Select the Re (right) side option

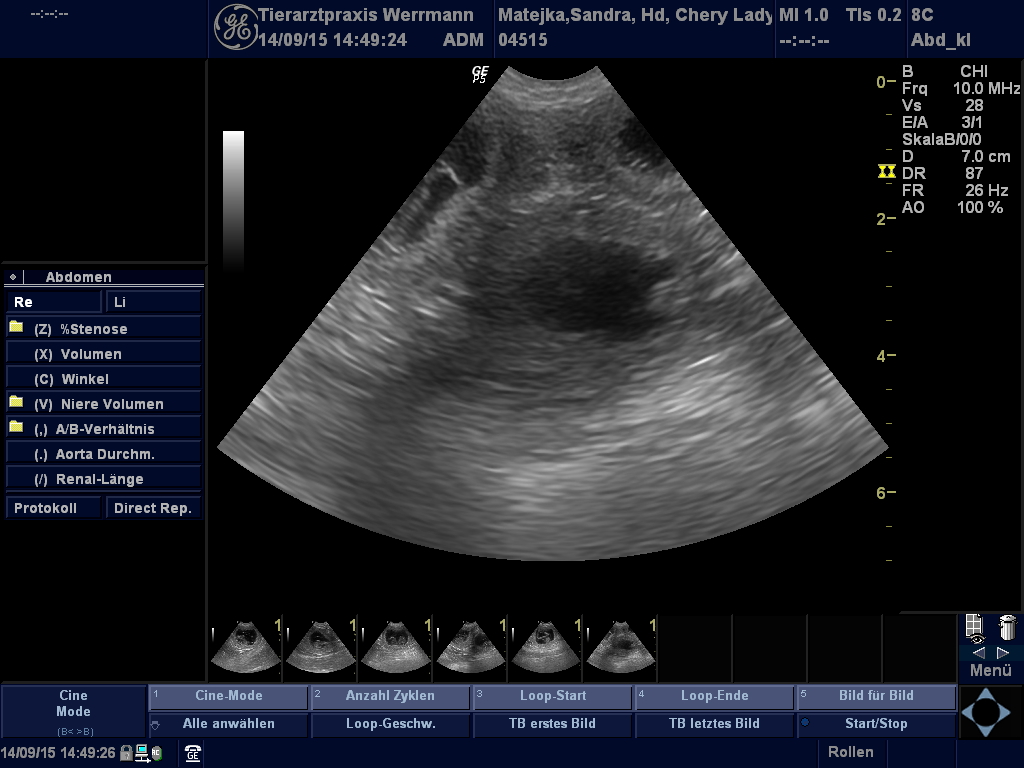point(54,302)
